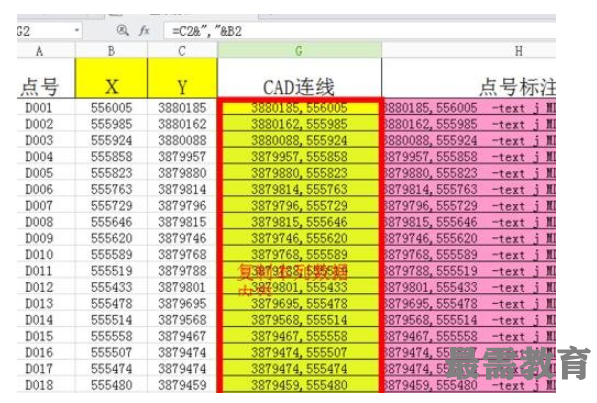The width and height of the screenshot is (597, 403).
Task: Select CAD cell 3879474,555507
Action: coord(300,352)
